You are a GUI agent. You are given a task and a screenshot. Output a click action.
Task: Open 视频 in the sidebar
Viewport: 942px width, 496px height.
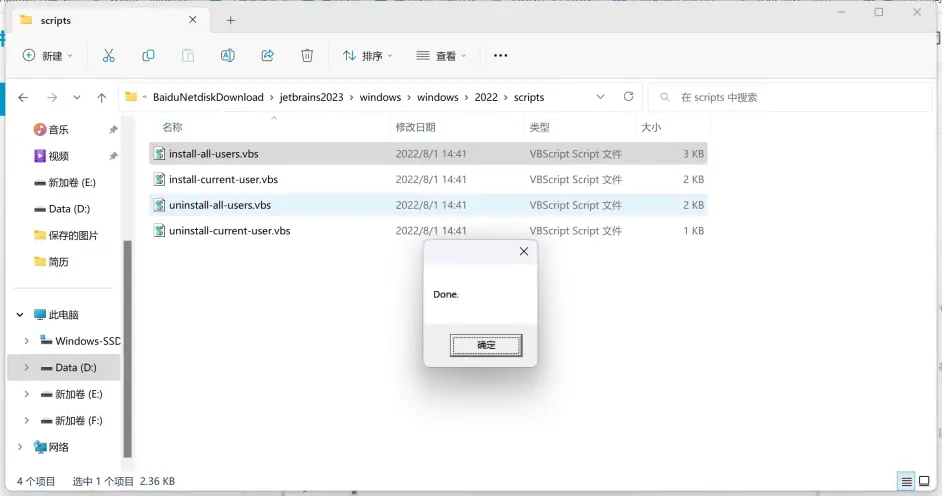coord(58,156)
